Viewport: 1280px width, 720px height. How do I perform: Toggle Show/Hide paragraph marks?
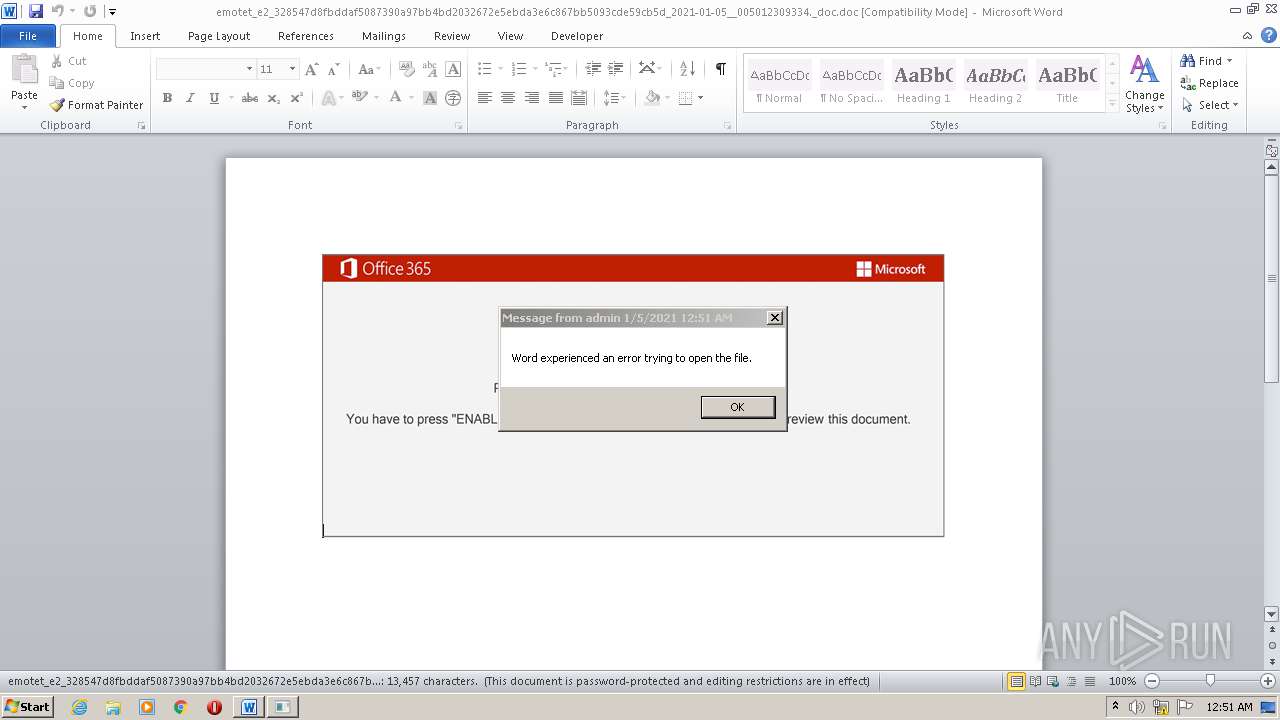[720, 69]
